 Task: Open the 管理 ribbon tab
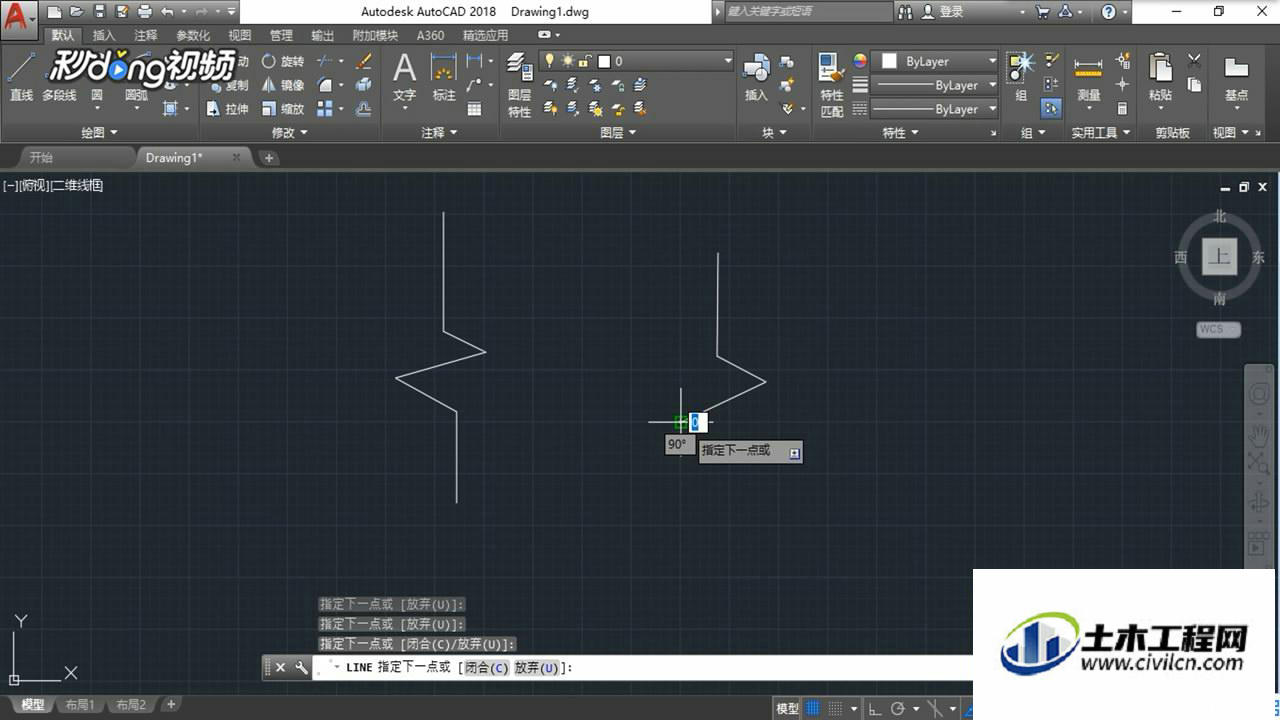(281, 35)
